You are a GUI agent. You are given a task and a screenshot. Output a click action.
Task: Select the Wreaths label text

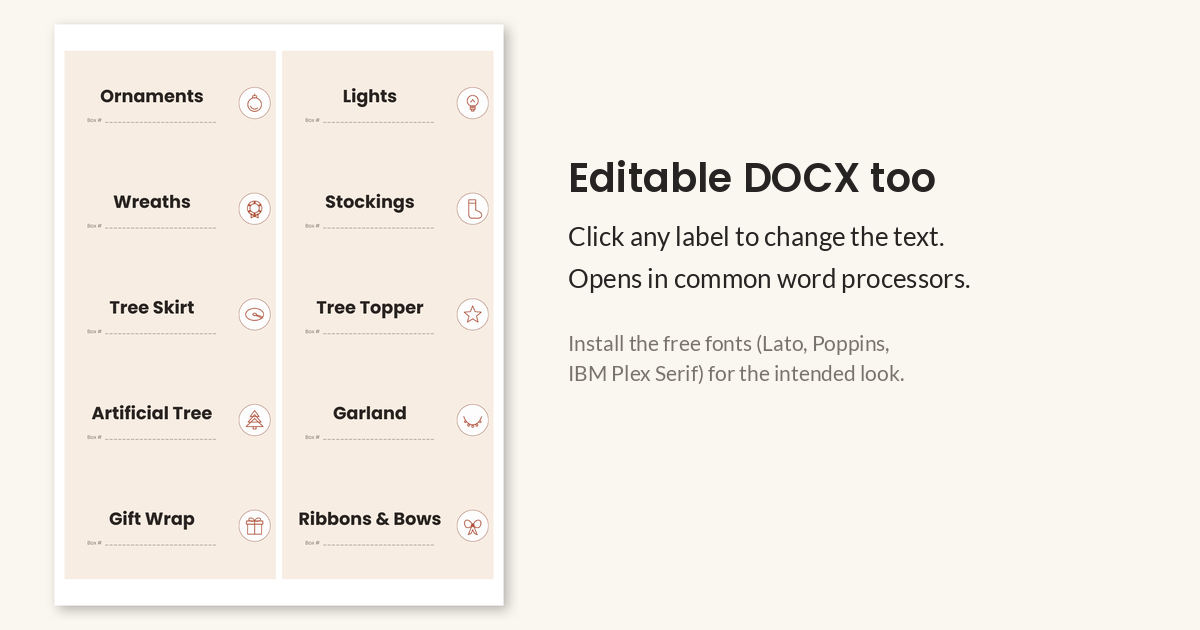tap(152, 202)
